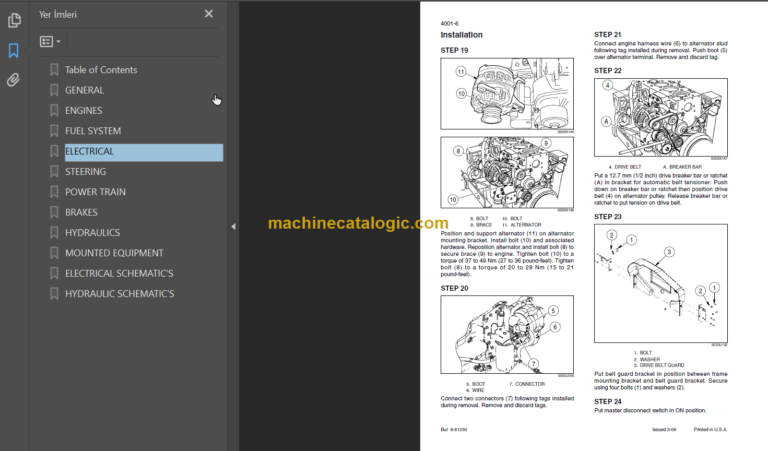Click the 'Yer İmleri' panel title
The height and width of the screenshot is (451, 768).
pyautogui.click(x=58, y=15)
